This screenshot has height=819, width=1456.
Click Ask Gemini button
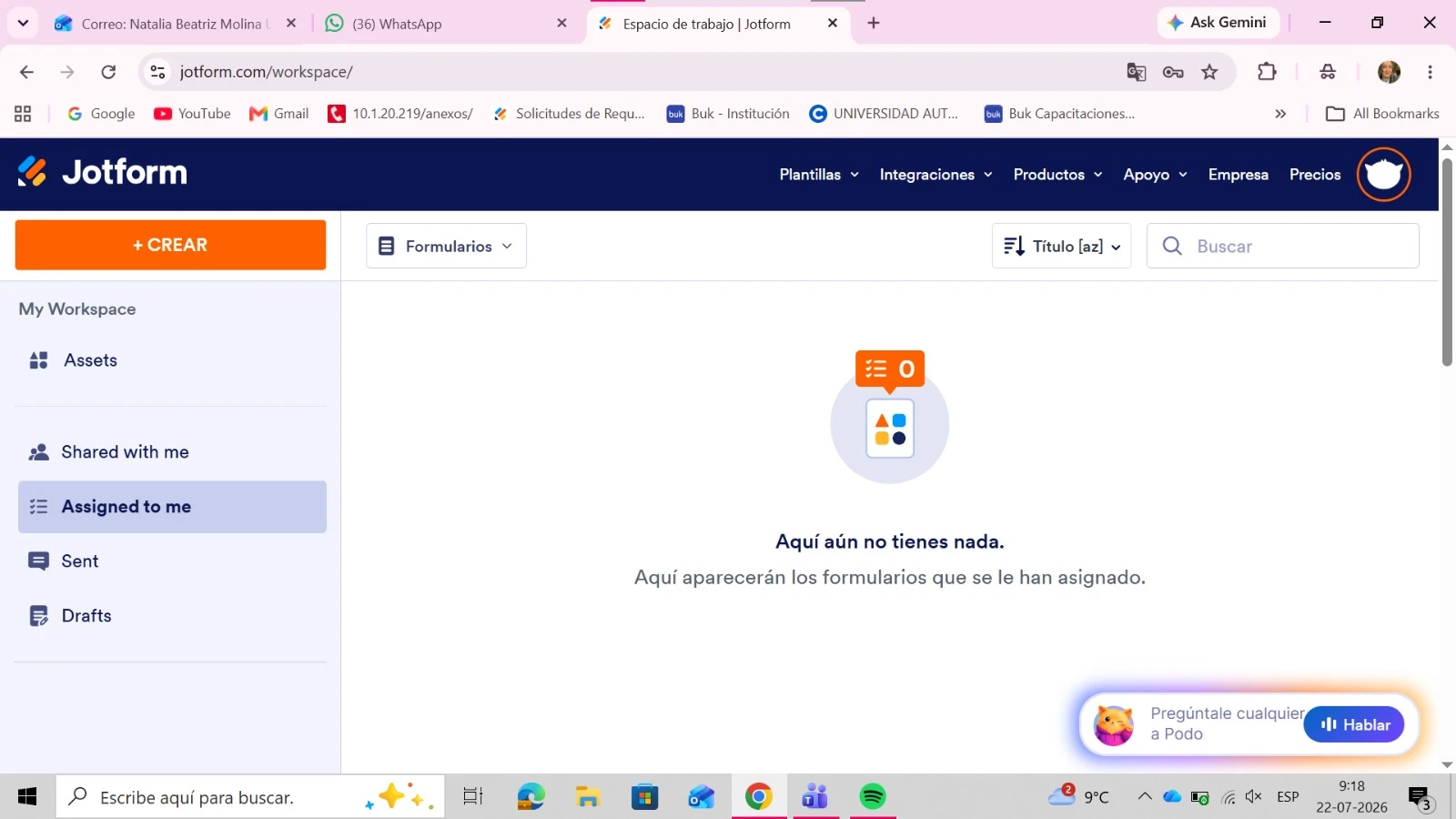tap(1218, 23)
